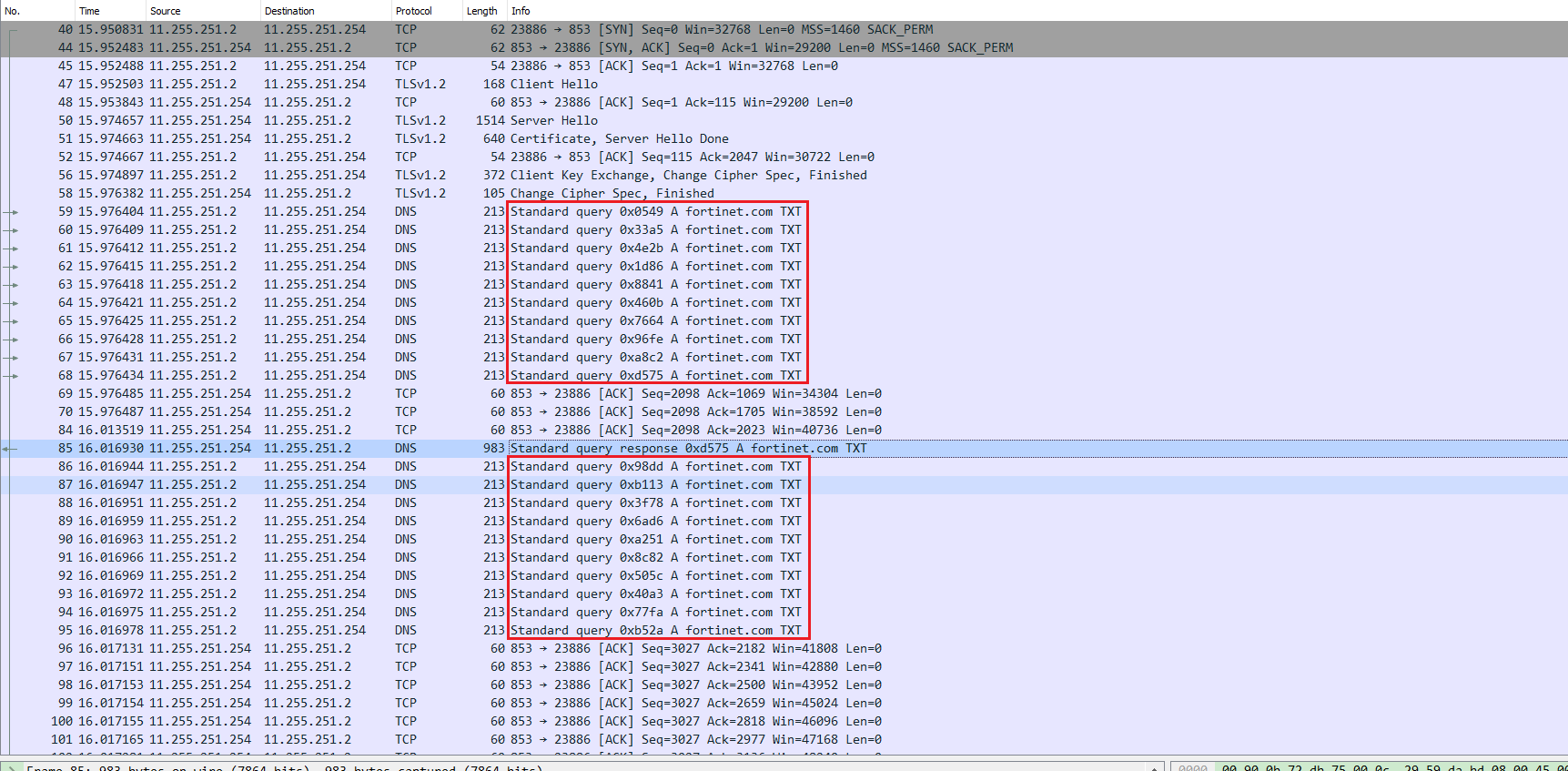Select DNS query 0xb52a packet row
Screen dimensions: 1568x771
[784, 630]
